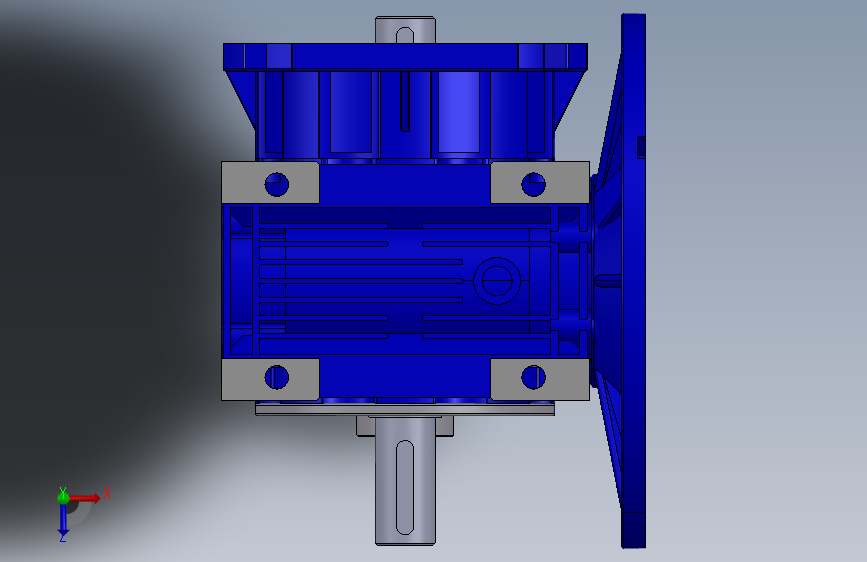Image resolution: width=867 pixels, height=562 pixels.
Task: Click the green Y axis dot of the triad
Action: [63, 498]
